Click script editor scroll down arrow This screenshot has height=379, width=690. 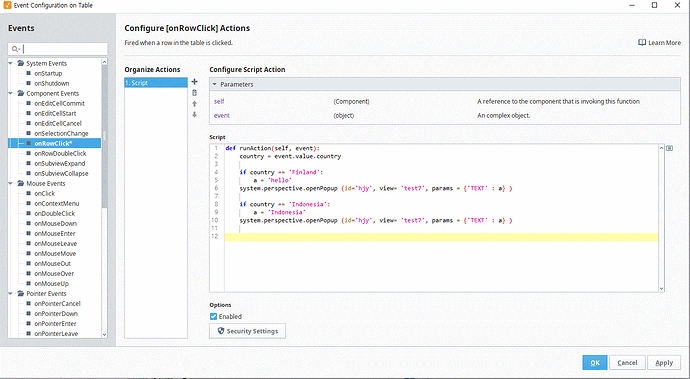(661, 289)
